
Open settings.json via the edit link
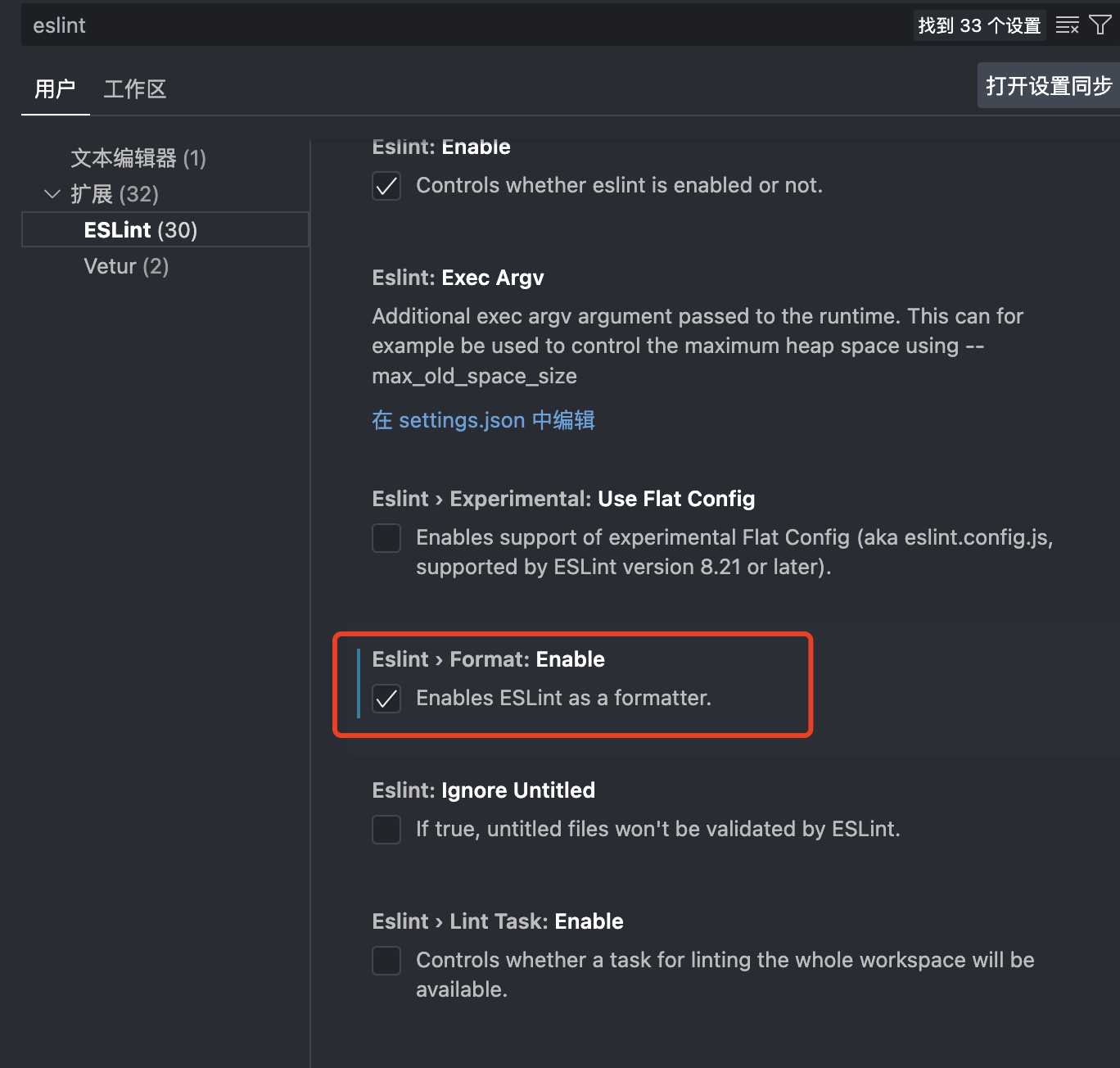[483, 420]
